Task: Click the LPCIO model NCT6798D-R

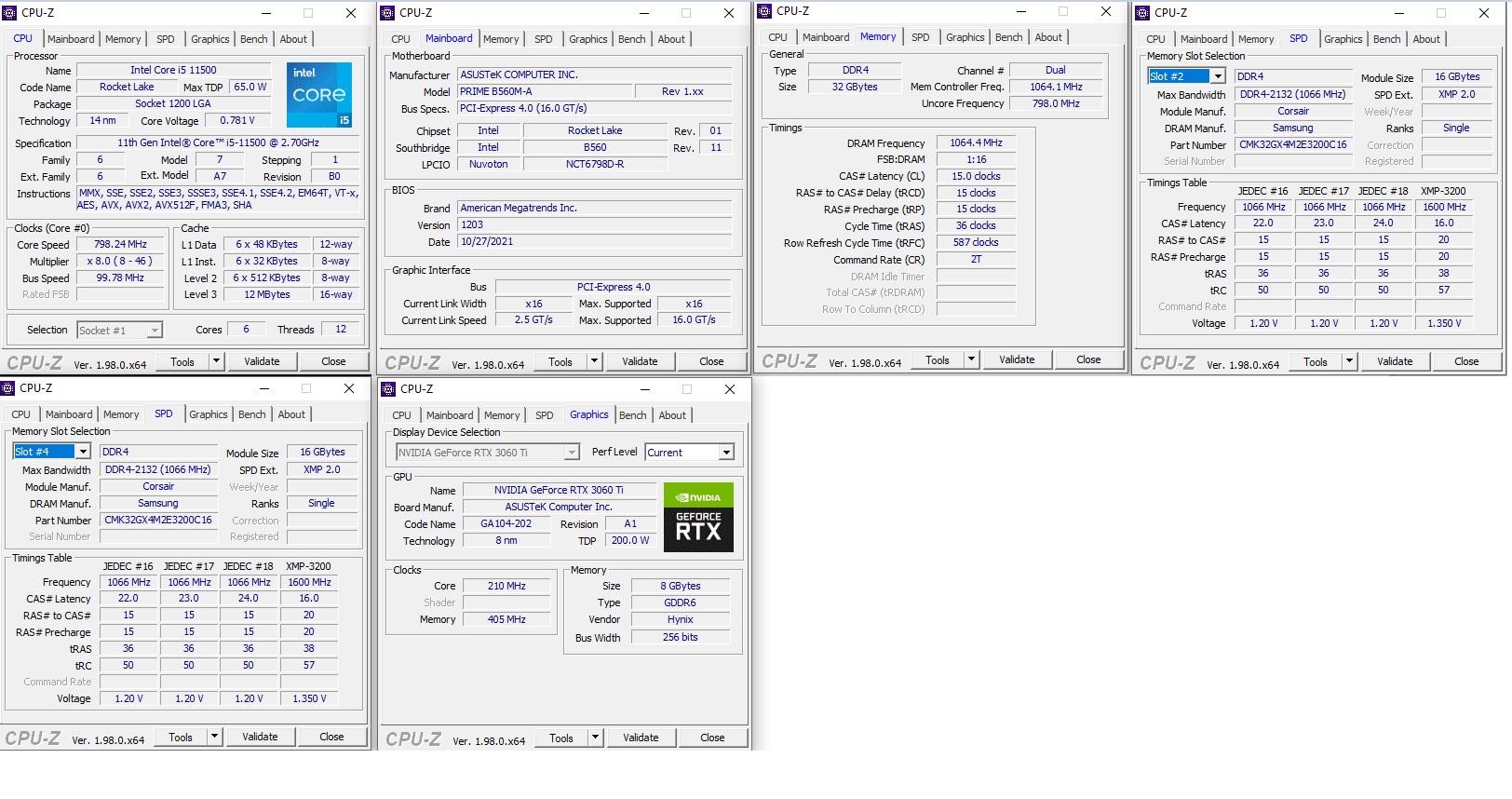Action: [595, 164]
